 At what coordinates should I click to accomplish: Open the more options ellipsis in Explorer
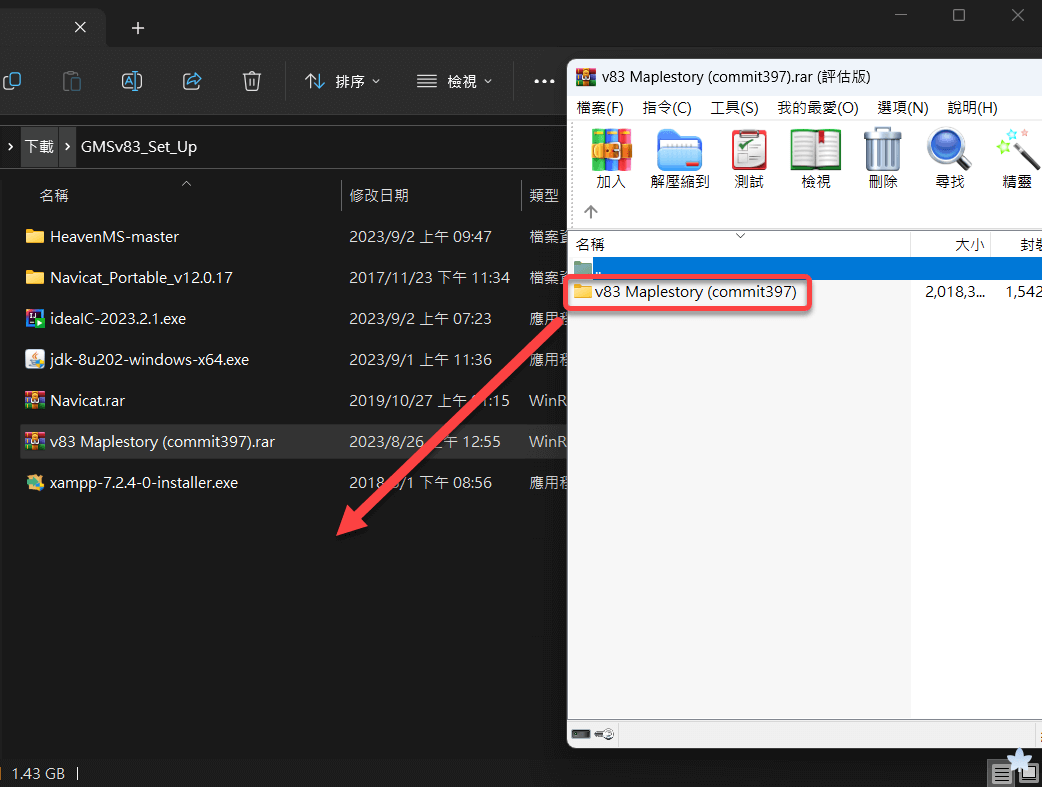pyautogui.click(x=544, y=81)
